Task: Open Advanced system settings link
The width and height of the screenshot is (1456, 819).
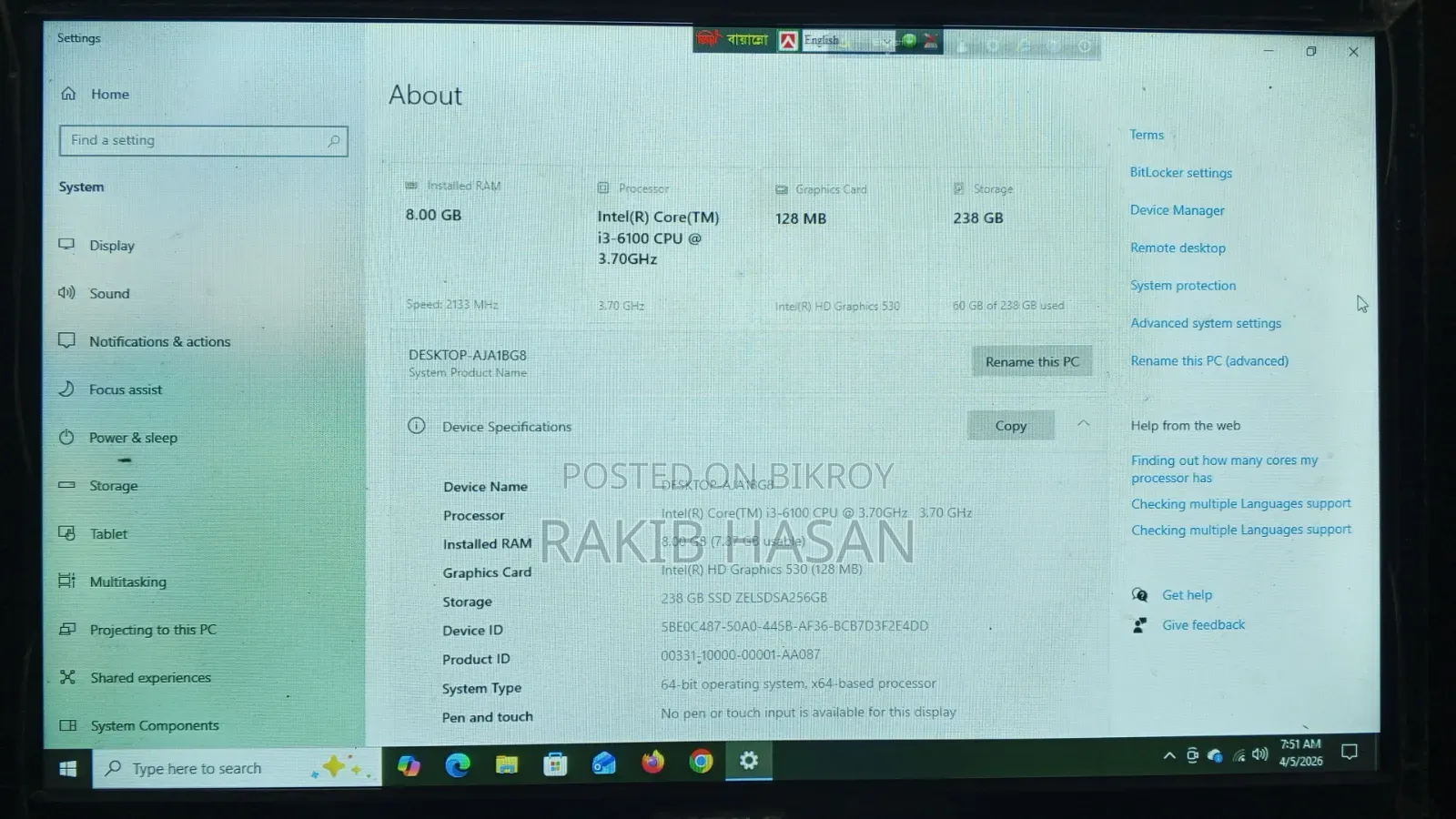Action: tap(1206, 323)
